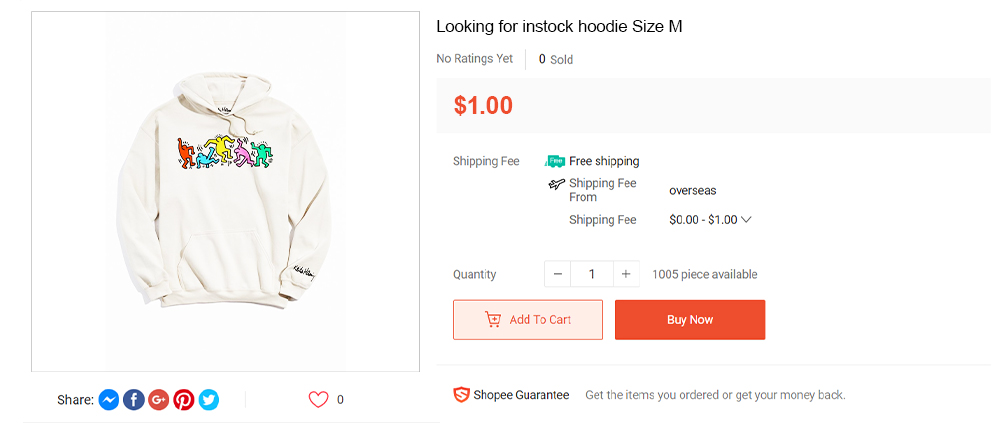1000x423 pixels.
Task: Share product on Google Plus
Action: tap(159, 400)
